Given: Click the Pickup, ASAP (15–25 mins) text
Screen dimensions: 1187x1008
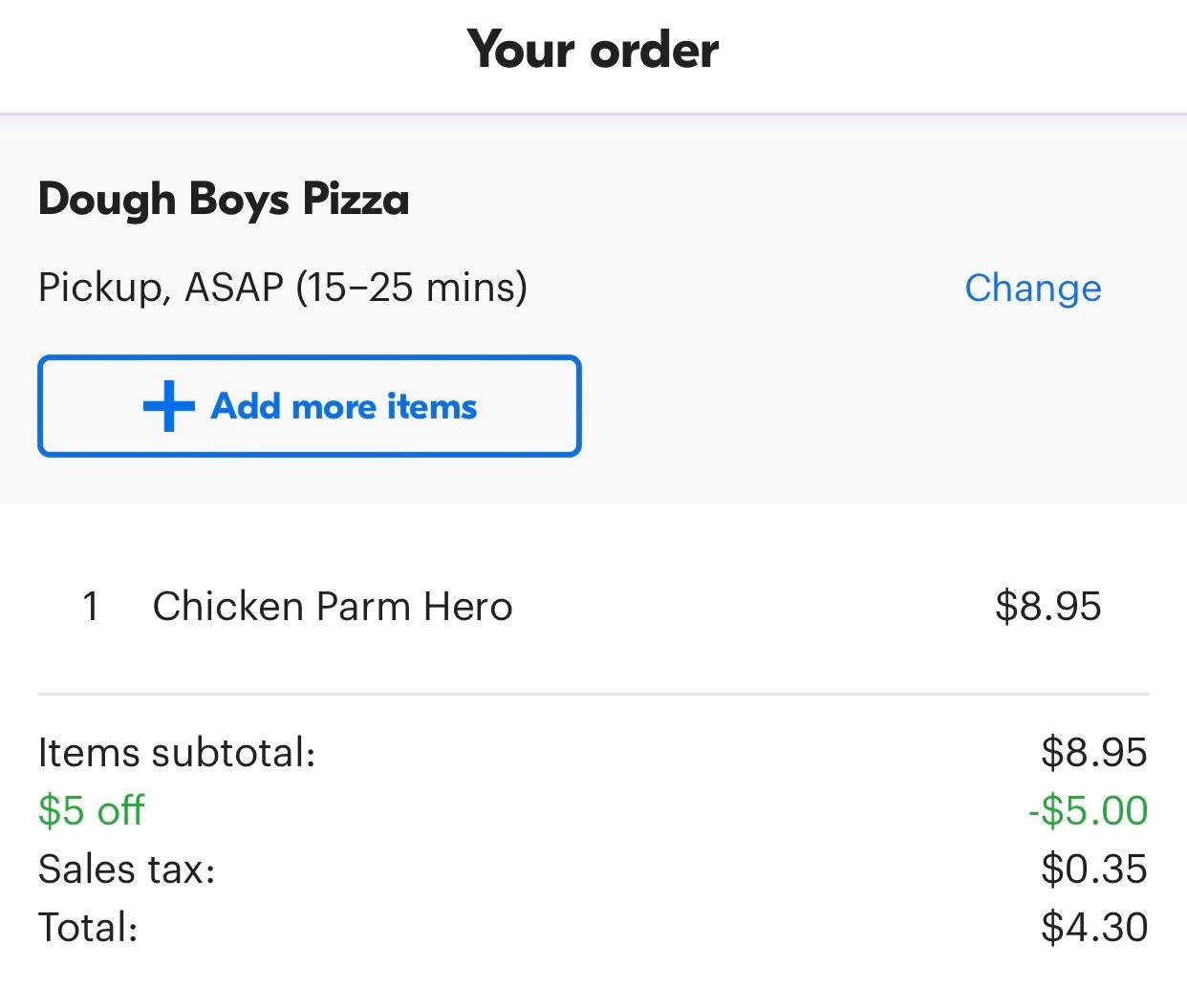Looking at the screenshot, I should click(282, 287).
